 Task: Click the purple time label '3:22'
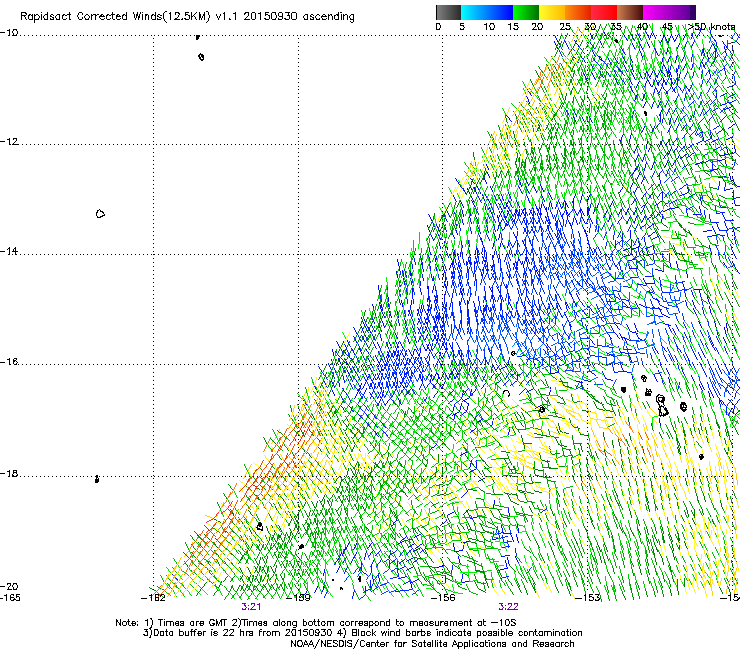tap(508, 607)
